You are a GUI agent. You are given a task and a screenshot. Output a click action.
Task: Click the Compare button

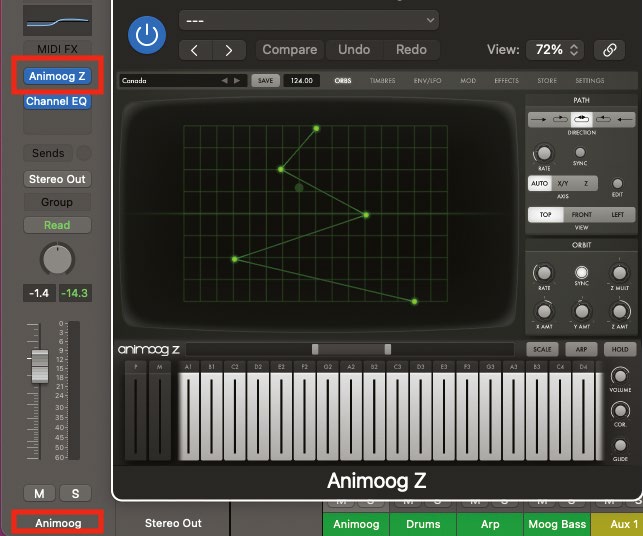(x=290, y=50)
